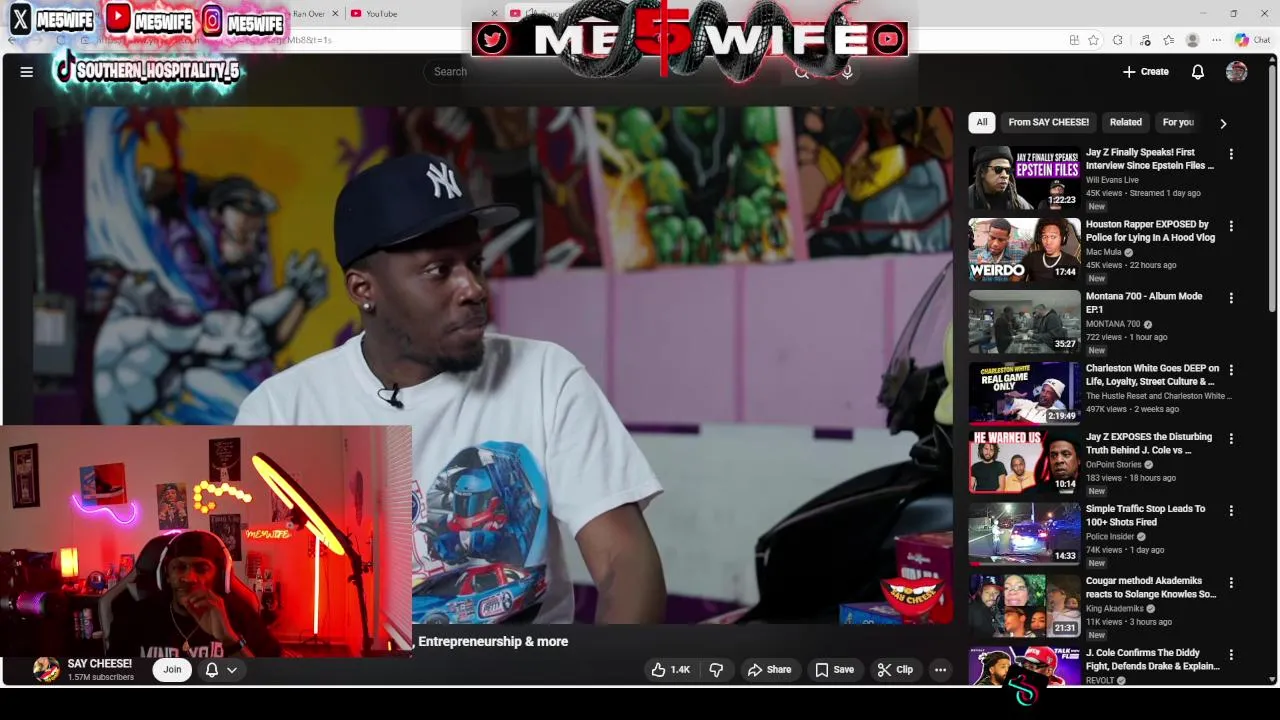Open options menu for Jay Z Finally Speaks
1280x720 pixels.
pos(1231,155)
